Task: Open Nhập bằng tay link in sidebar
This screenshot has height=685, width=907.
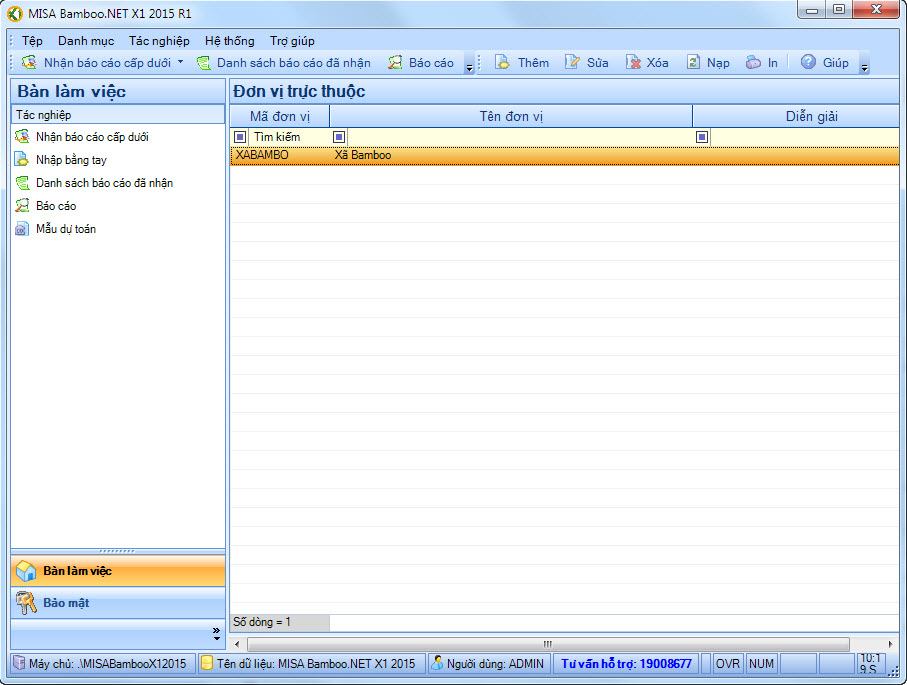Action: pyautogui.click(x=71, y=160)
